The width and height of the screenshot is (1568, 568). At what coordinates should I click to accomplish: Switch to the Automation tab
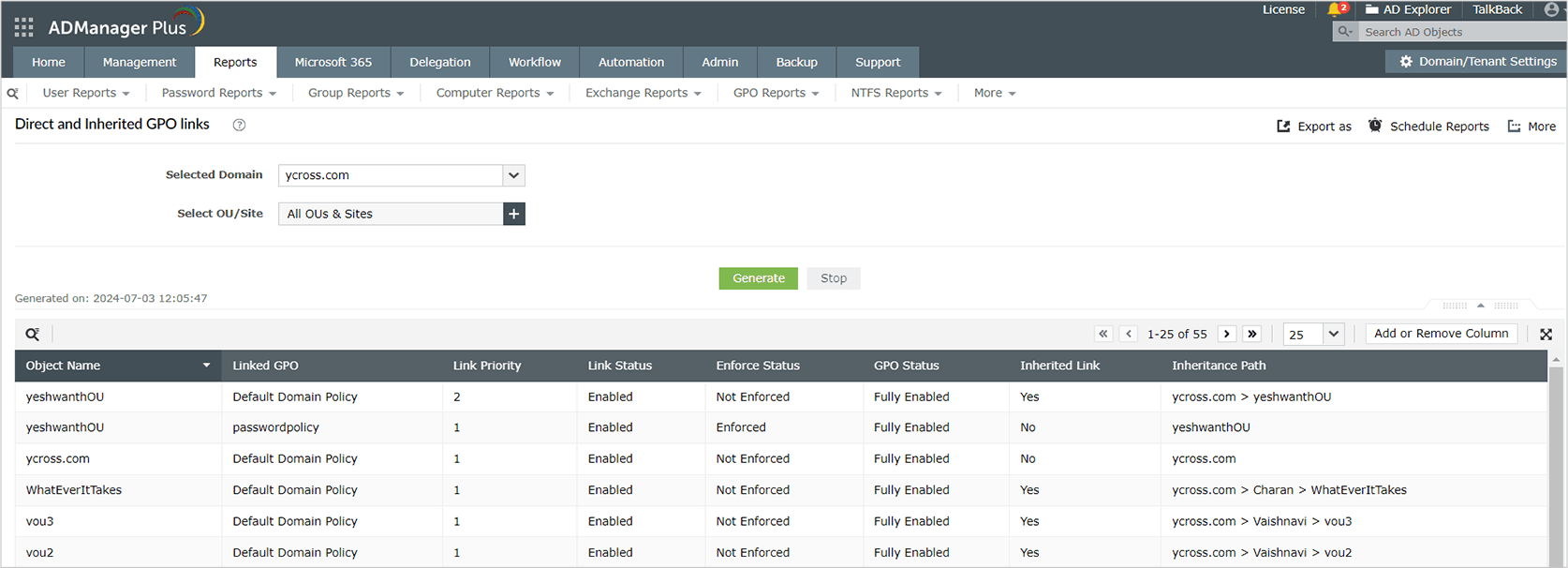click(x=631, y=62)
